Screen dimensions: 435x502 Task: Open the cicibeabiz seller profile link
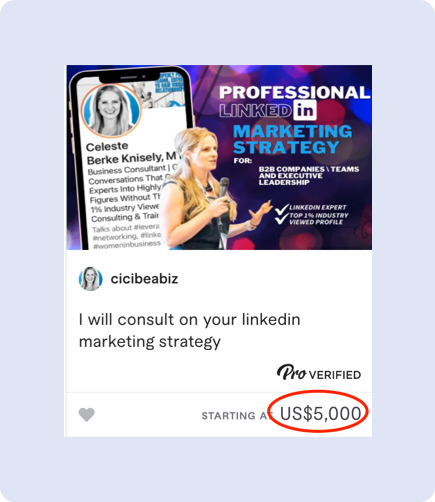(x=144, y=279)
